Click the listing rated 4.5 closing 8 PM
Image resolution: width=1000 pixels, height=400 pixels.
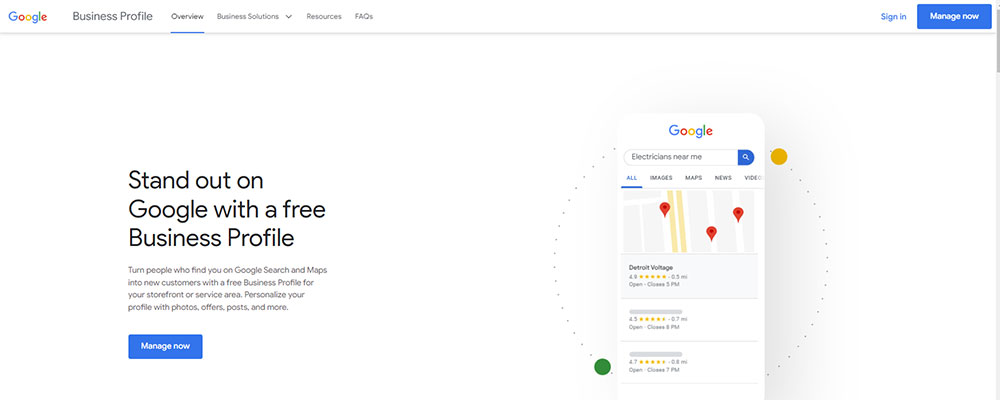(x=689, y=320)
